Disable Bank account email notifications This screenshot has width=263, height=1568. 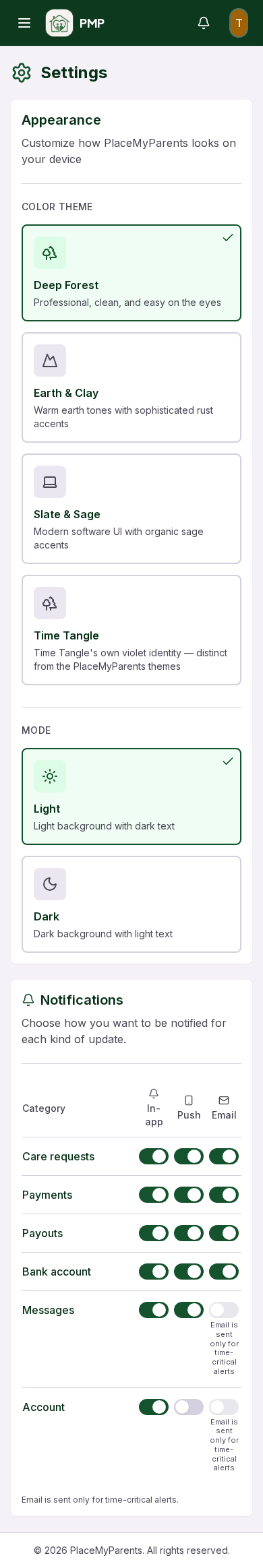(224, 1272)
